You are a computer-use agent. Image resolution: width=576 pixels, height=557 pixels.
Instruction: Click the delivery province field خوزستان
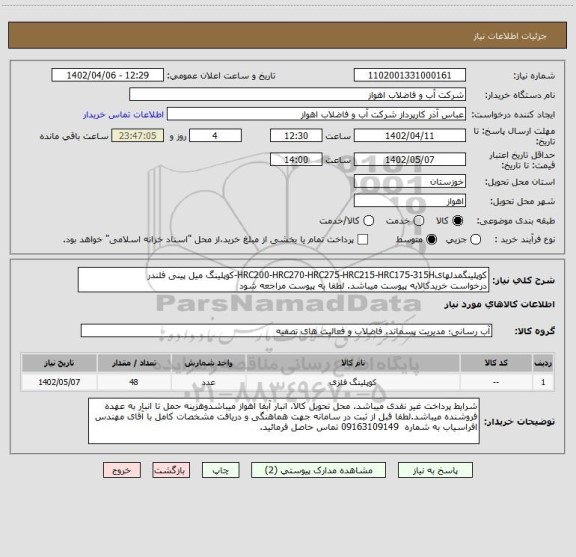coord(410,182)
